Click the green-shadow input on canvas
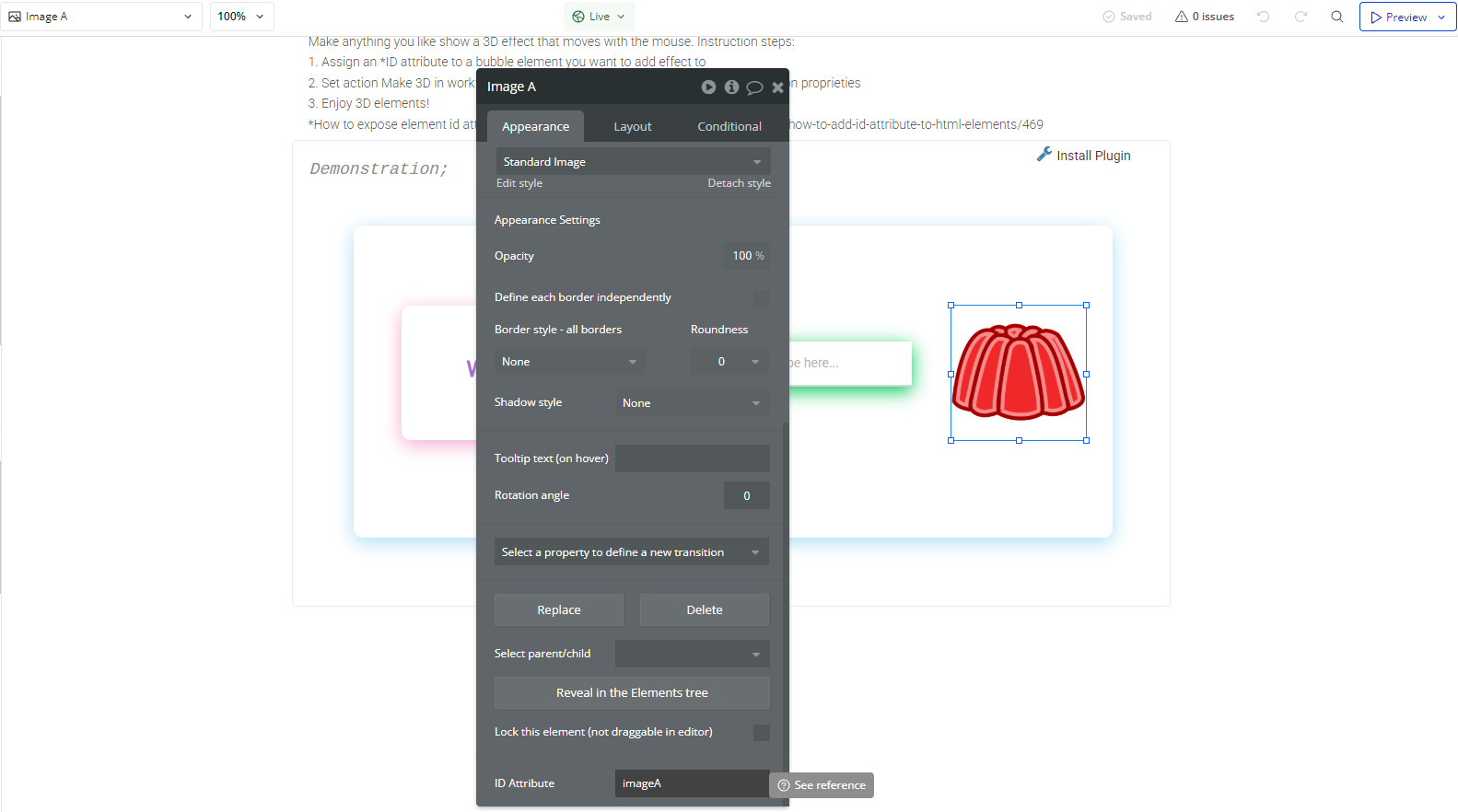The width and height of the screenshot is (1458, 812). [x=850, y=363]
